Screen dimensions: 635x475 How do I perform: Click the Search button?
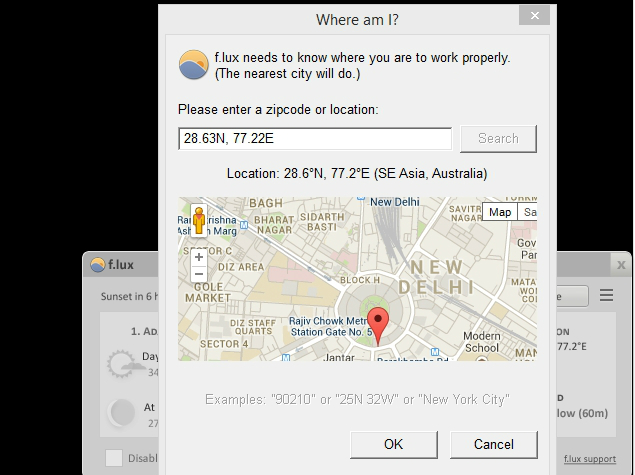click(499, 138)
